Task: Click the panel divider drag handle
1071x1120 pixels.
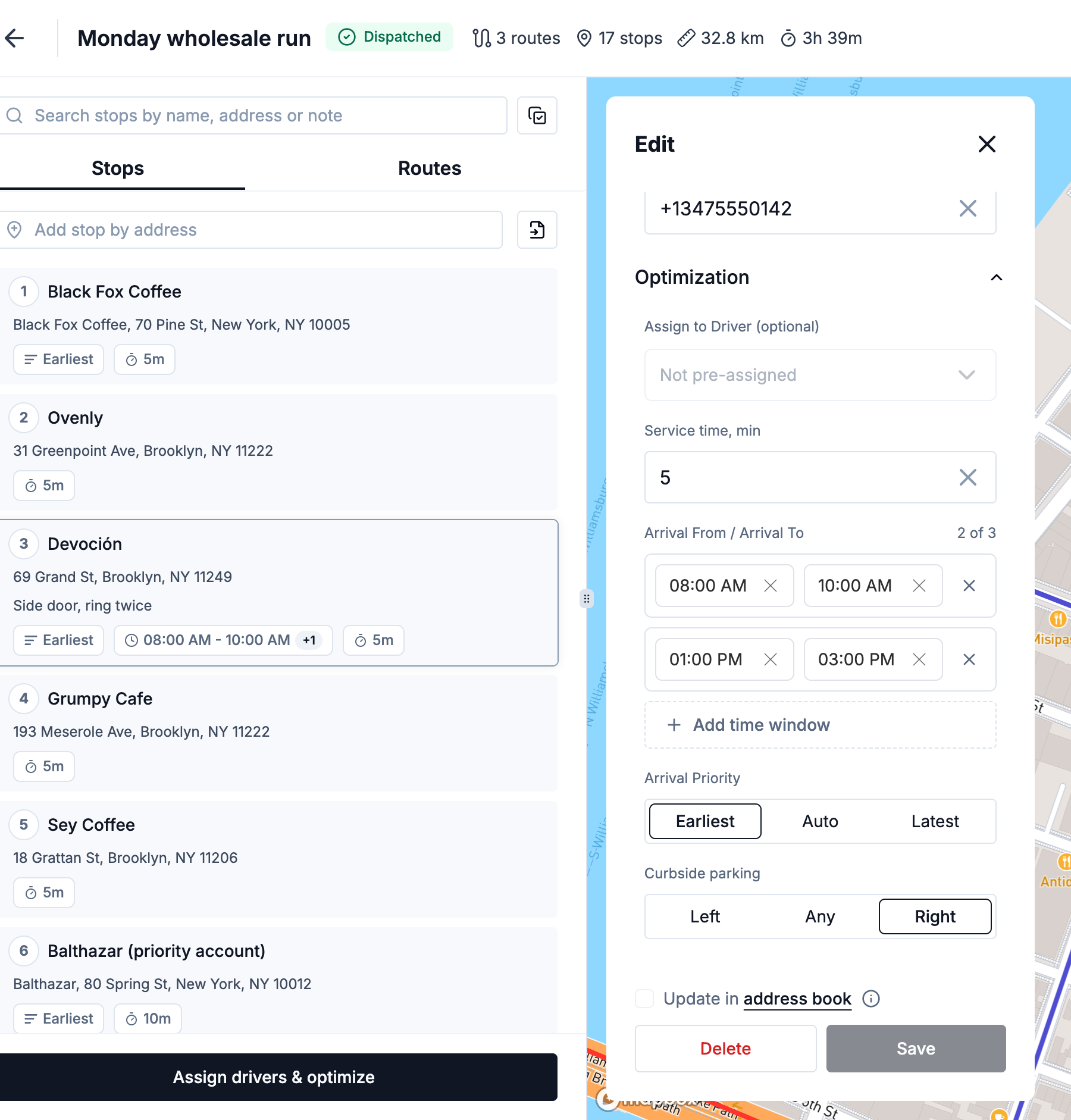Action: pyautogui.click(x=587, y=599)
